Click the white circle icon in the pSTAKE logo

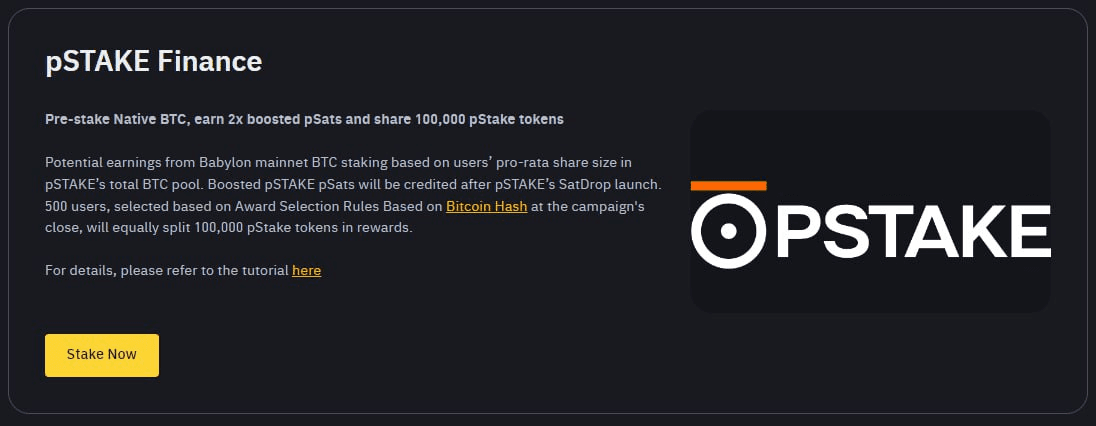pyautogui.click(x=728, y=231)
